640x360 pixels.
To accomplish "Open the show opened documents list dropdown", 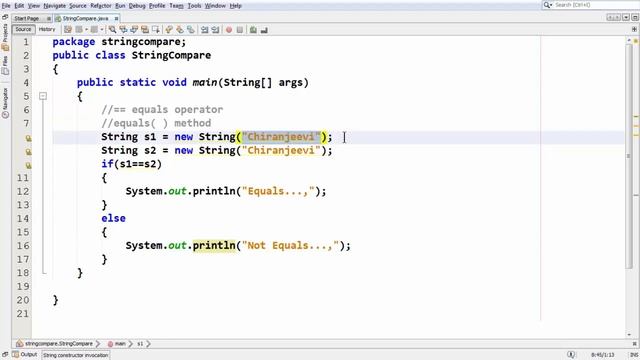I will [x=626, y=18].
